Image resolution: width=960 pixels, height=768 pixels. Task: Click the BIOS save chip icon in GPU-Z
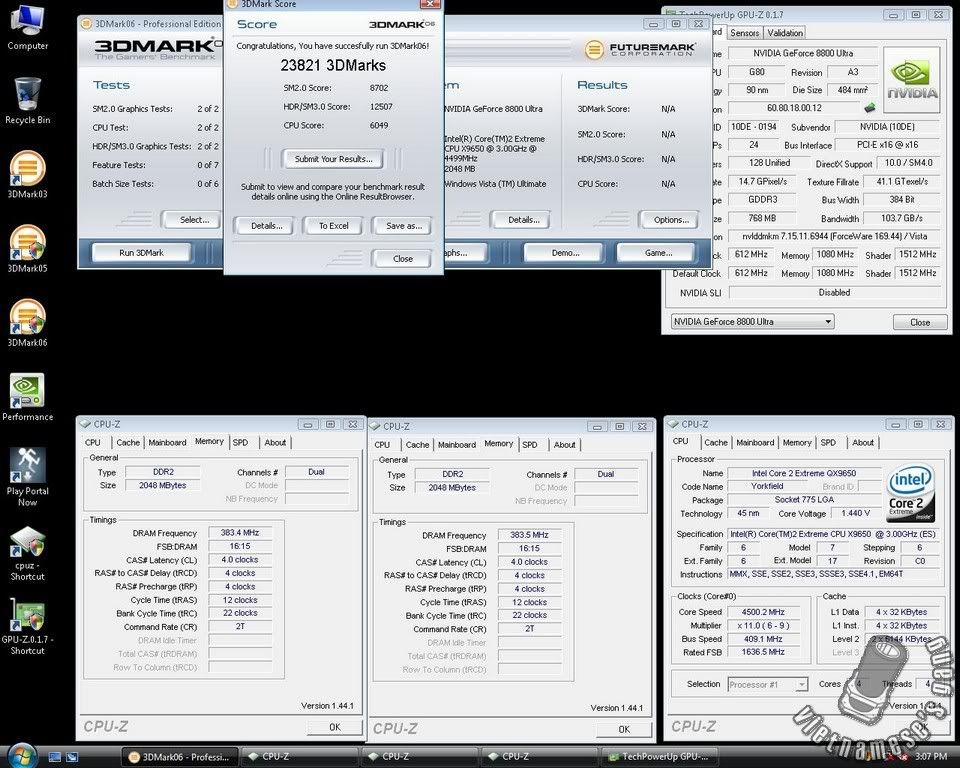pos(869,108)
